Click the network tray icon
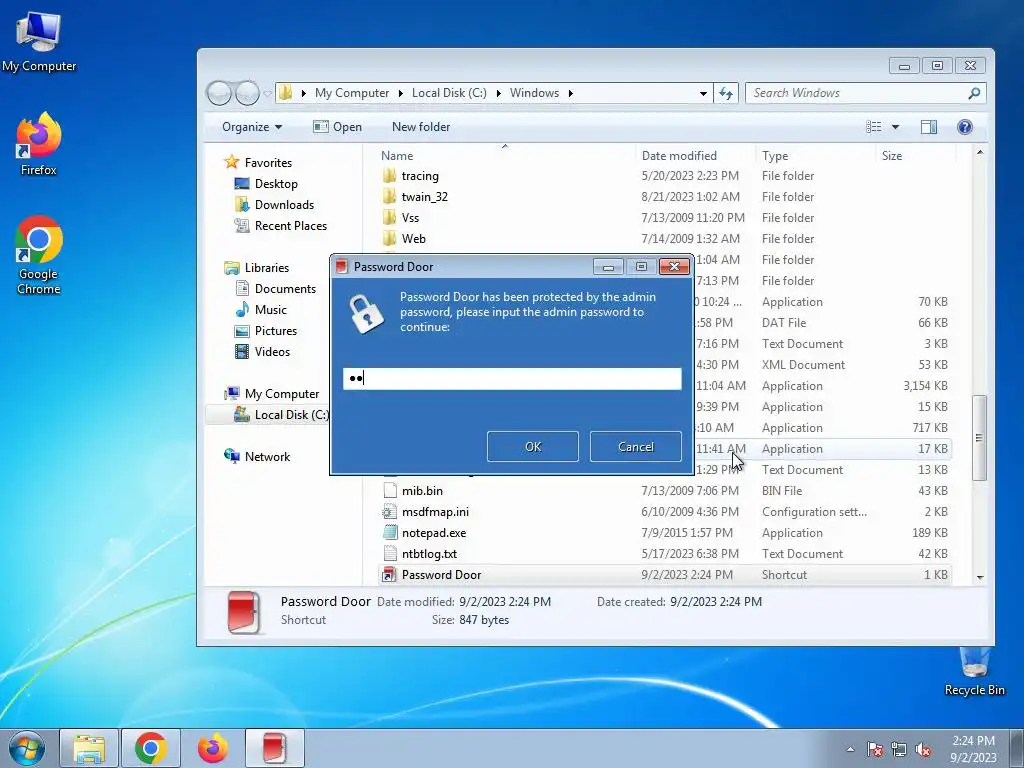The image size is (1024, 768). point(899,749)
